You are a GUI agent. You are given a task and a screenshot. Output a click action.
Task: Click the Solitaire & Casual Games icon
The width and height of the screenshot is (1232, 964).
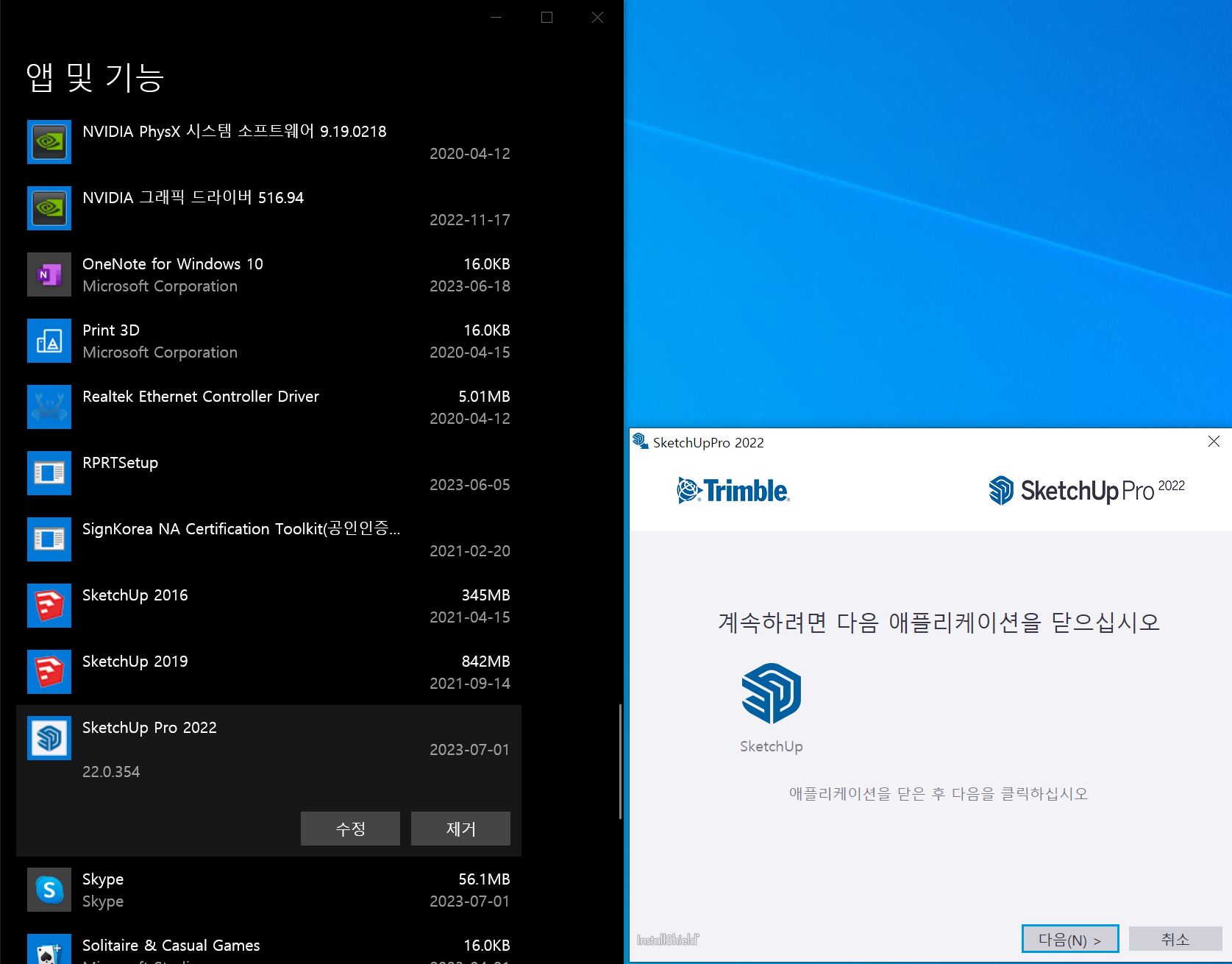click(x=49, y=949)
